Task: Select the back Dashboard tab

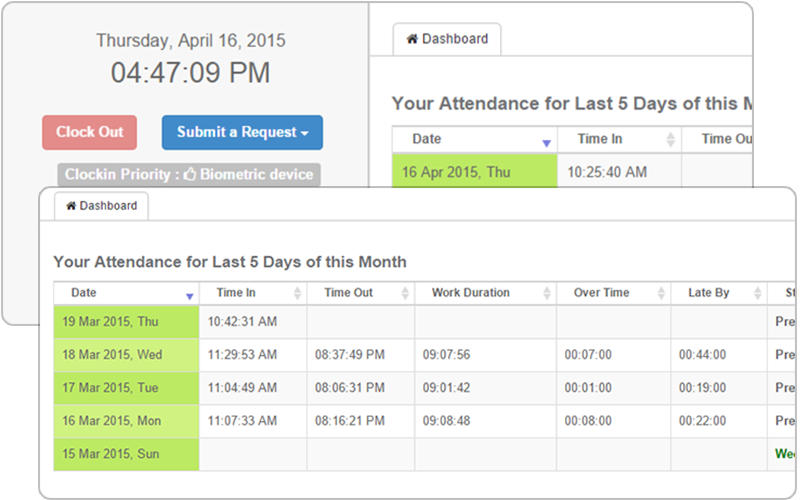Action: 447,39
